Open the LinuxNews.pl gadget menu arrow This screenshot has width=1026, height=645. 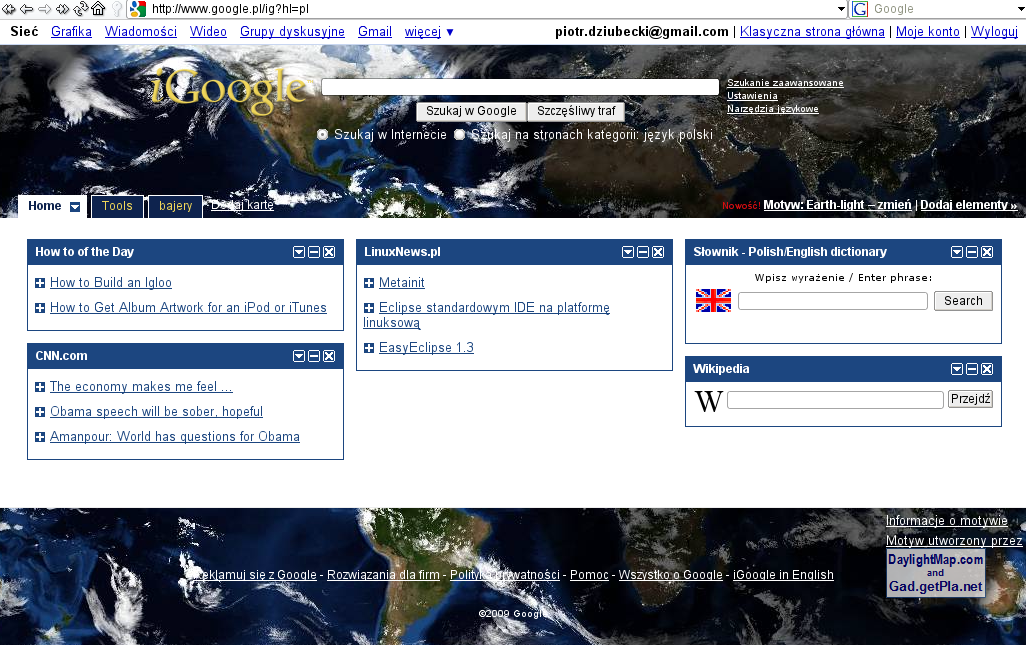[628, 252]
